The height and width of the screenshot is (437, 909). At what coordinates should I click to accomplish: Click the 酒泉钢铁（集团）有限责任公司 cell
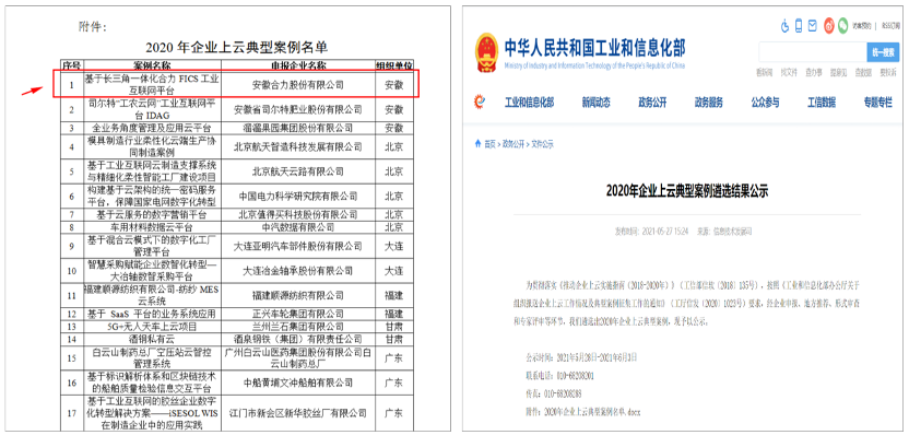point(298,338)
